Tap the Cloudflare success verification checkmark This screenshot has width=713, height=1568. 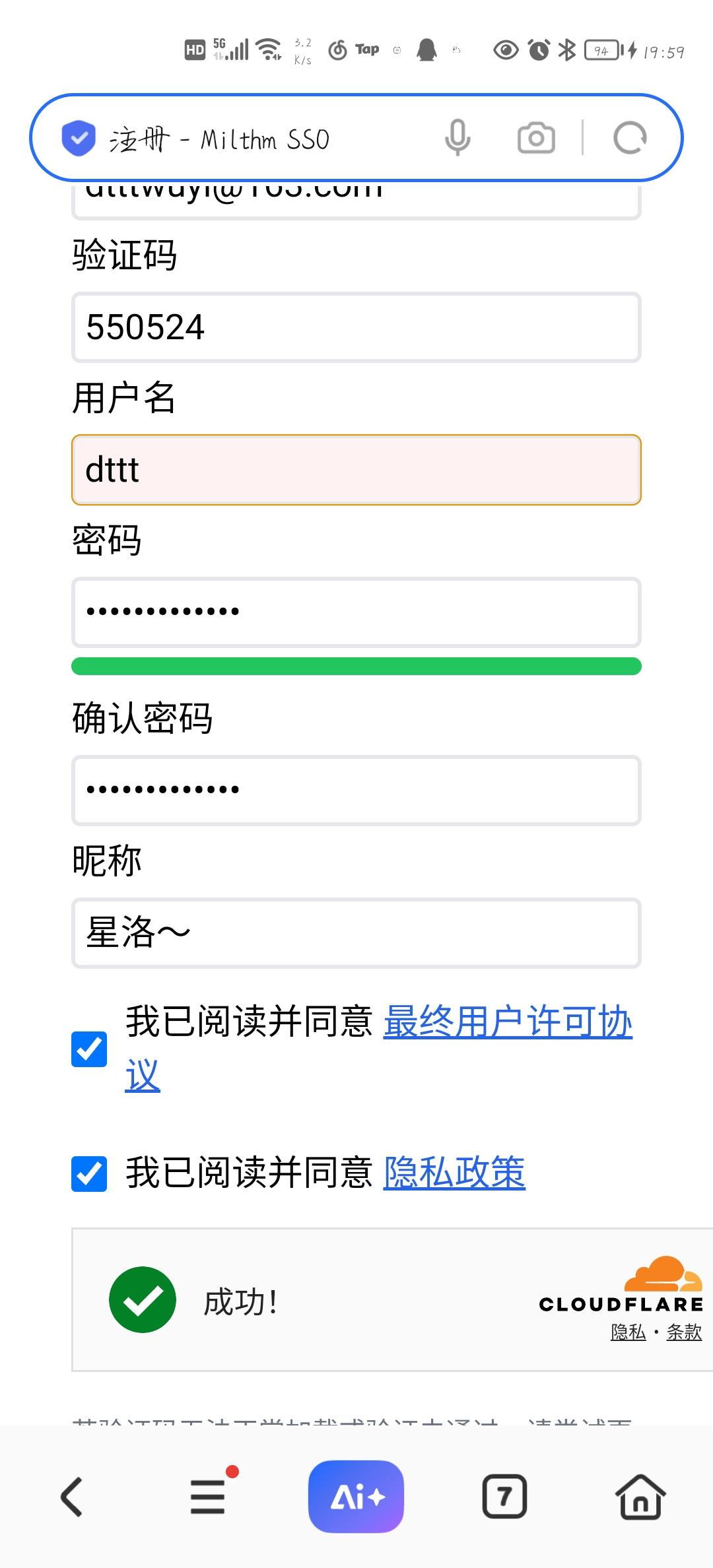pos(143,1299)
